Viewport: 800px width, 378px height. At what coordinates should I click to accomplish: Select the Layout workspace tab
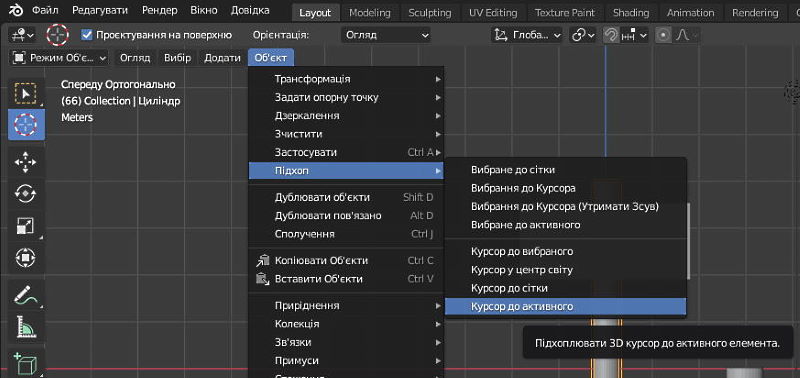[315, 13]
